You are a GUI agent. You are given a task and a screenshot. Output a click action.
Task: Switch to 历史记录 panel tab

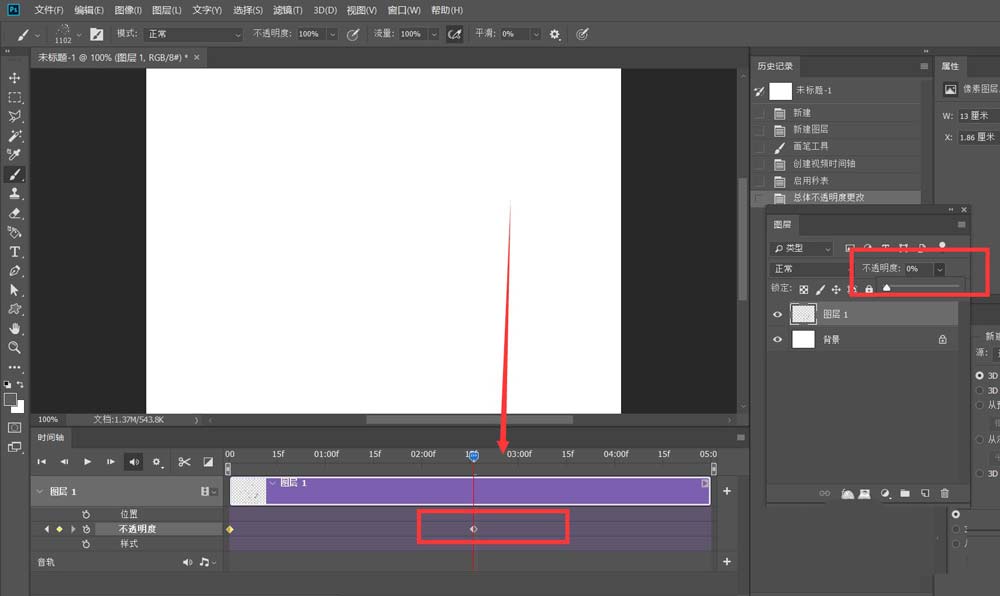click(x=775, y=66)
